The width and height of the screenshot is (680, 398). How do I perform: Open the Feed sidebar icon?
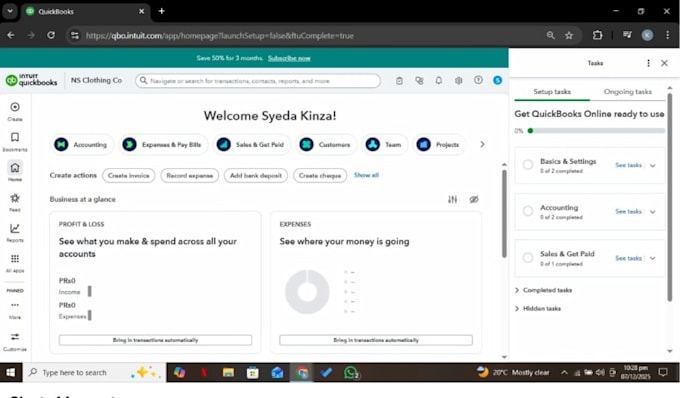(15, 202)
